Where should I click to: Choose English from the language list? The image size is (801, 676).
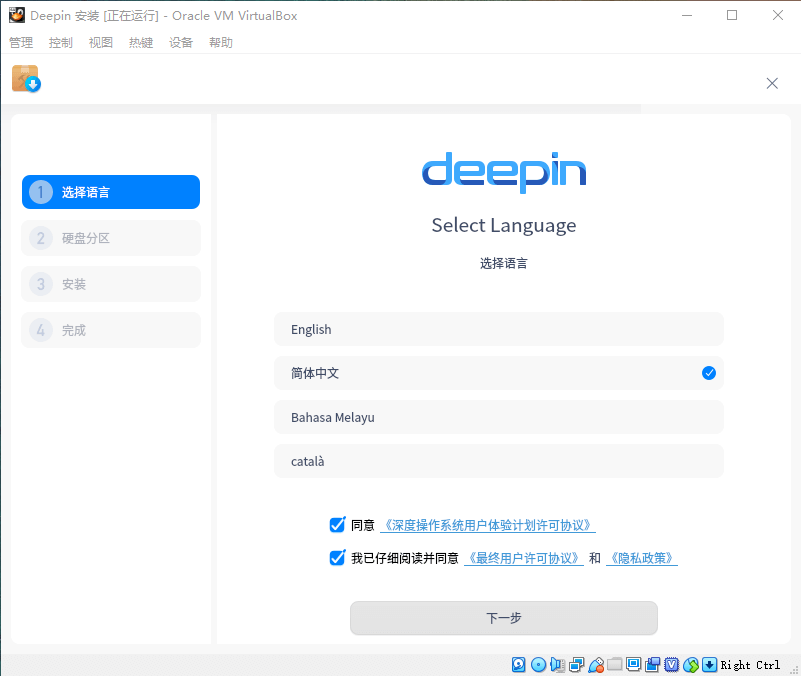coord(499,329)
